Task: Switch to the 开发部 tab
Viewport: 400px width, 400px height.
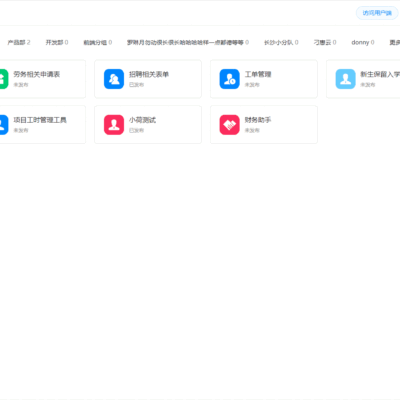Action: (57, 42)
